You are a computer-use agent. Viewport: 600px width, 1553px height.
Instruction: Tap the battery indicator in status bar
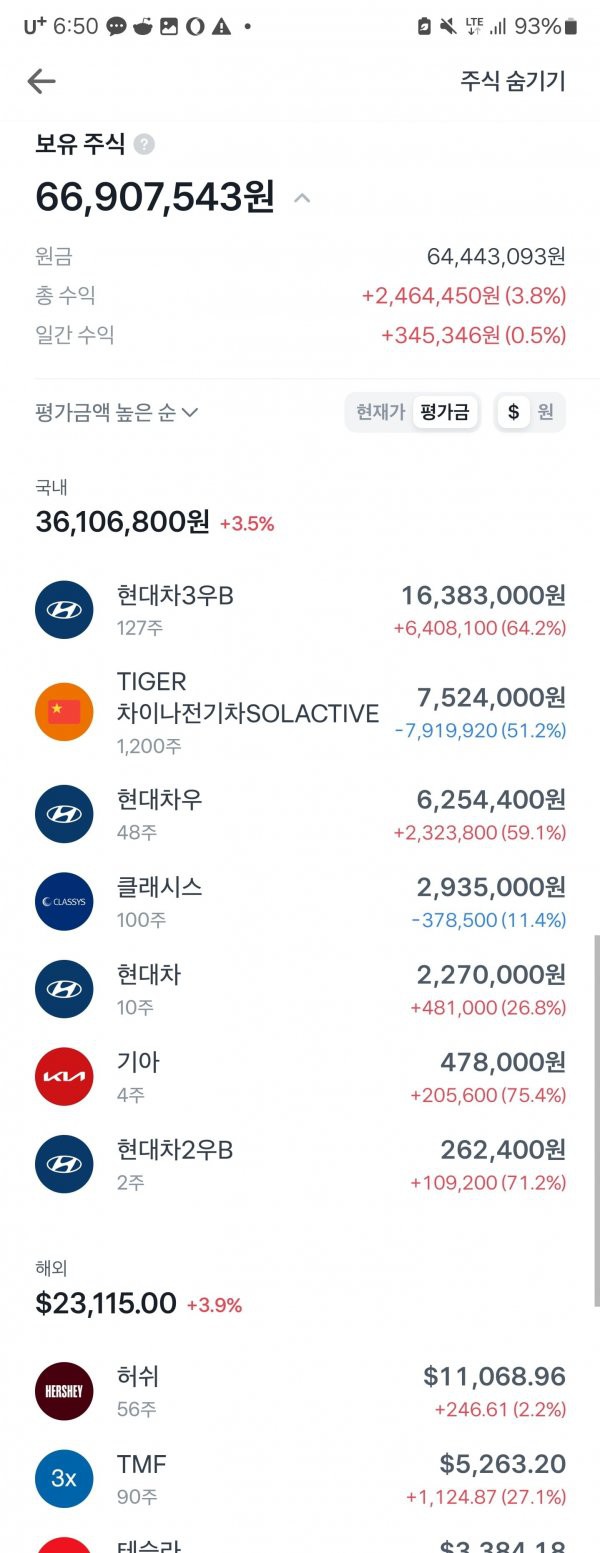click(571, 27)
